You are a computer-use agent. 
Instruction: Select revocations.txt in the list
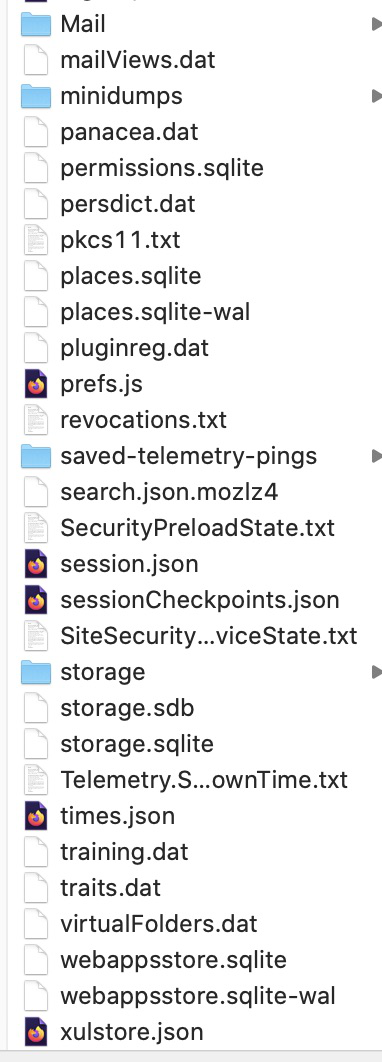point(144,420)
